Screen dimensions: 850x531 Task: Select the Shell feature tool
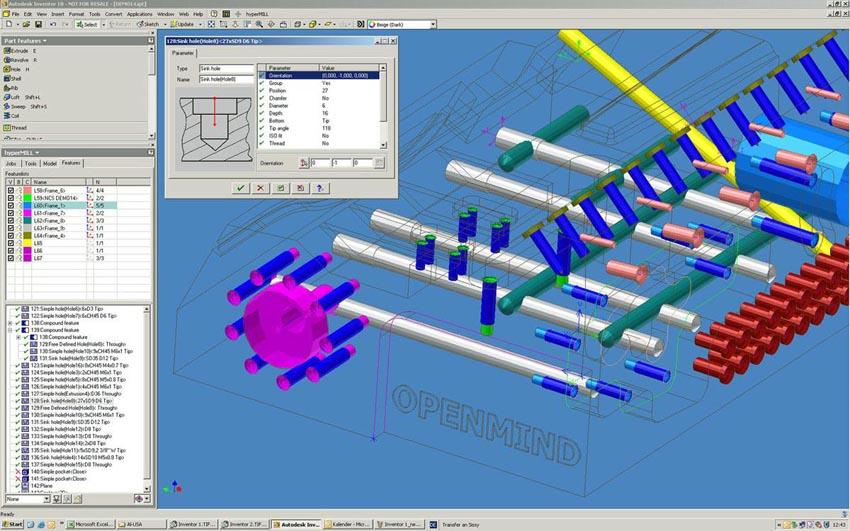(x=13, y=79)
